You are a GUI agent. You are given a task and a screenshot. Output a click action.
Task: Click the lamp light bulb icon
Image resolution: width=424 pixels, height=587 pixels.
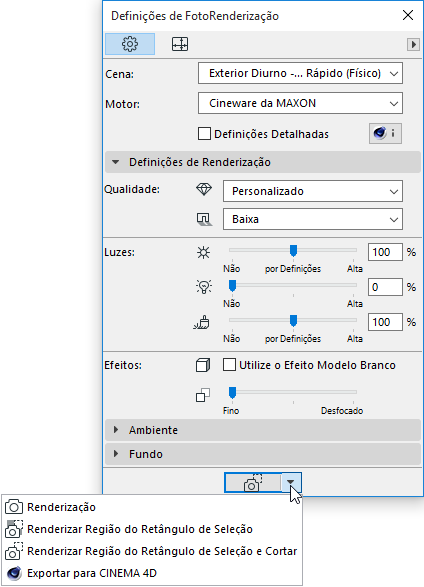[204, 287]
